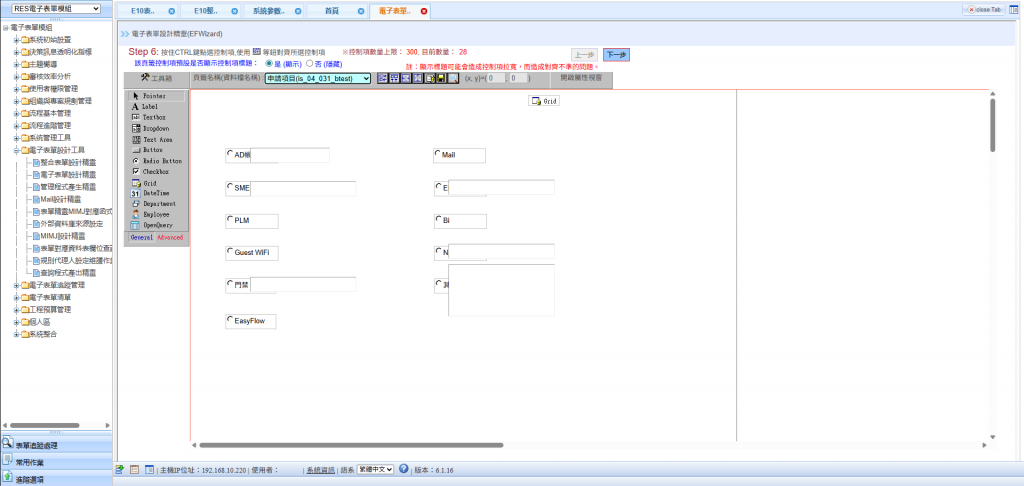The image size is (1024, 486).
Task: Click the edit page icon beside yellow disk
Action: pyautogui.click(x=430, y=78)
